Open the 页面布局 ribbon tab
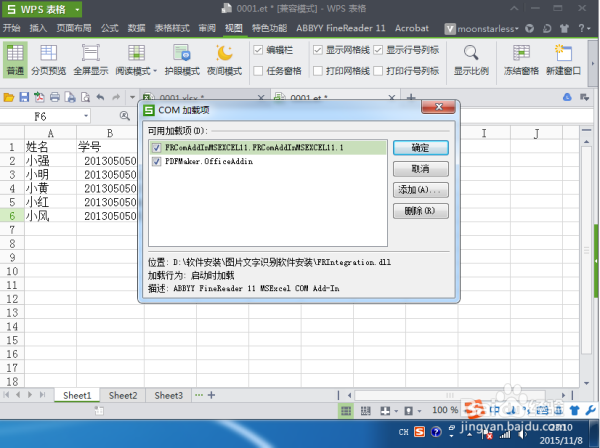The height and width of the screenshot is (448, 600). pyautogui.click(x=74, y=28)
